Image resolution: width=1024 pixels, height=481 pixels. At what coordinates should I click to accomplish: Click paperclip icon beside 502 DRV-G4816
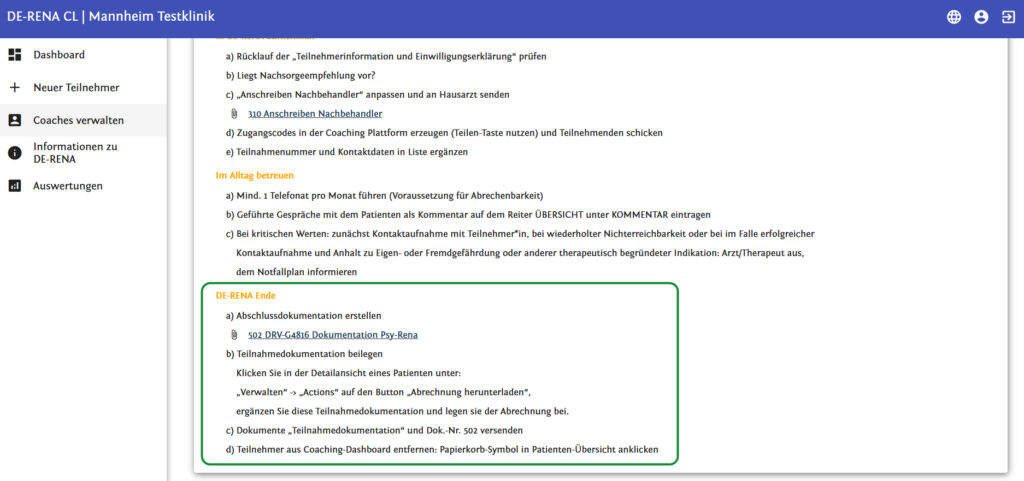234,335
